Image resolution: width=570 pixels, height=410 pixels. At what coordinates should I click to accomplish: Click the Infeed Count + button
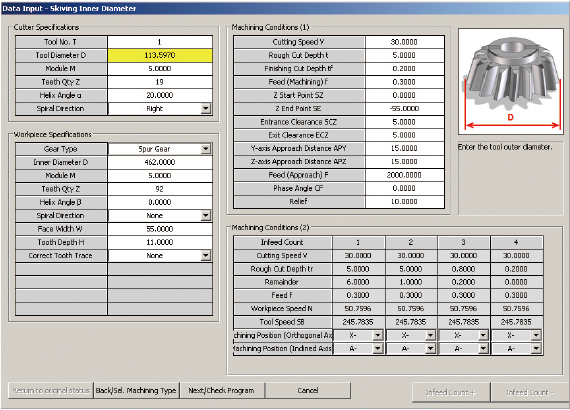point(451,393)
